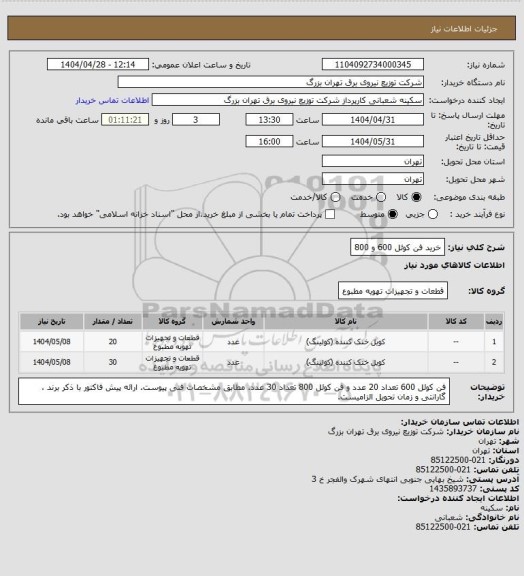The height and width of the screenshot is (576, 524).
Task: Click the قطعات و تجهیزات تهویه مطبوع group field
Action: click(393, 291)
